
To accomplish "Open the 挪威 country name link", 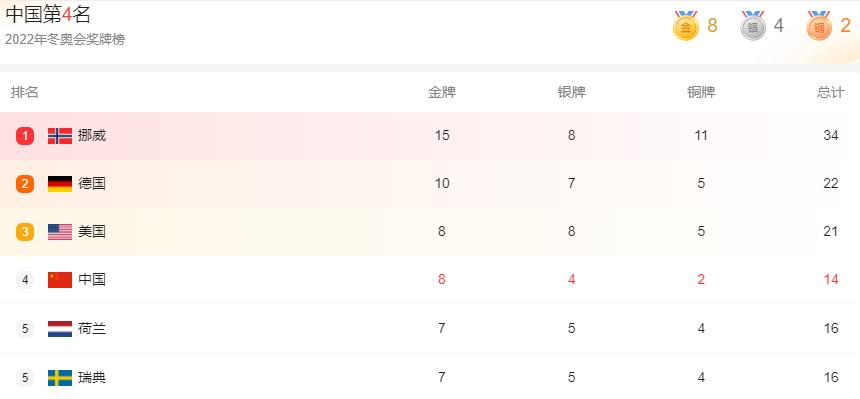I will click(x=92, y=136).
